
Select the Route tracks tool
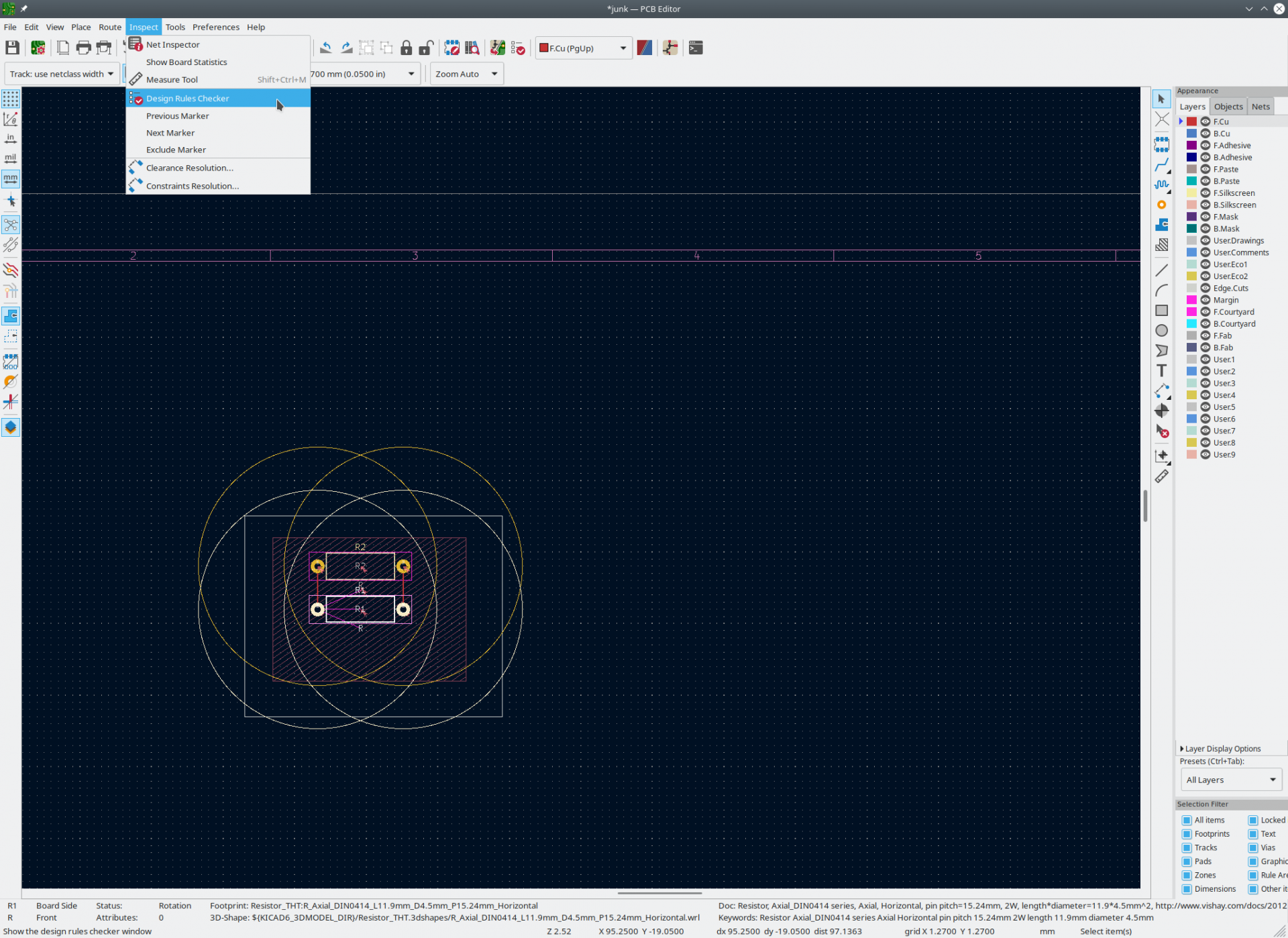[1161, 165]
